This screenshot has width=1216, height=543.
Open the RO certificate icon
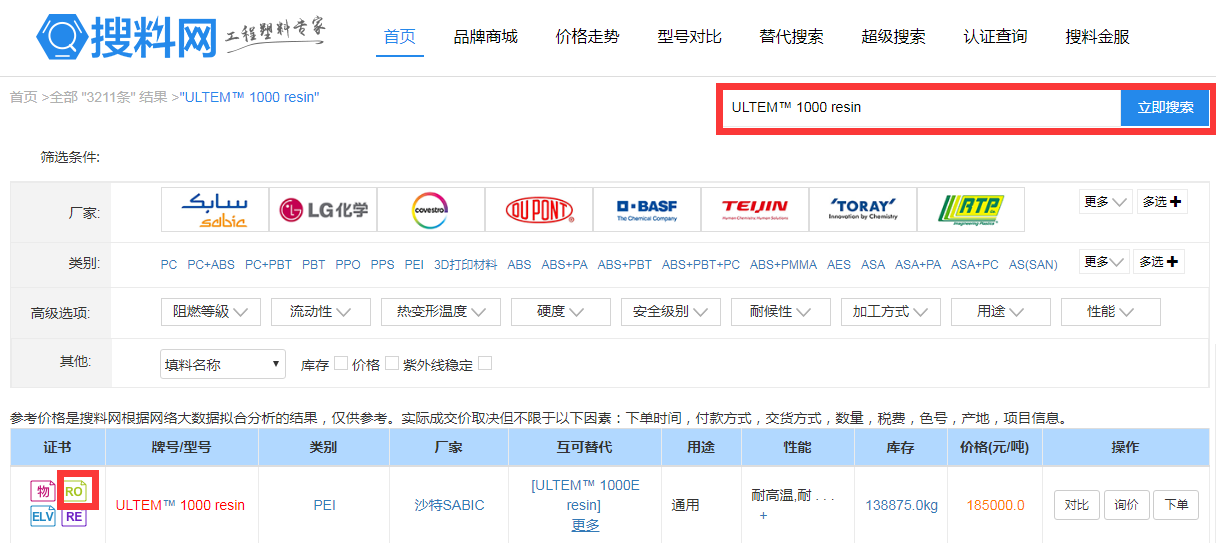[75, 491]
